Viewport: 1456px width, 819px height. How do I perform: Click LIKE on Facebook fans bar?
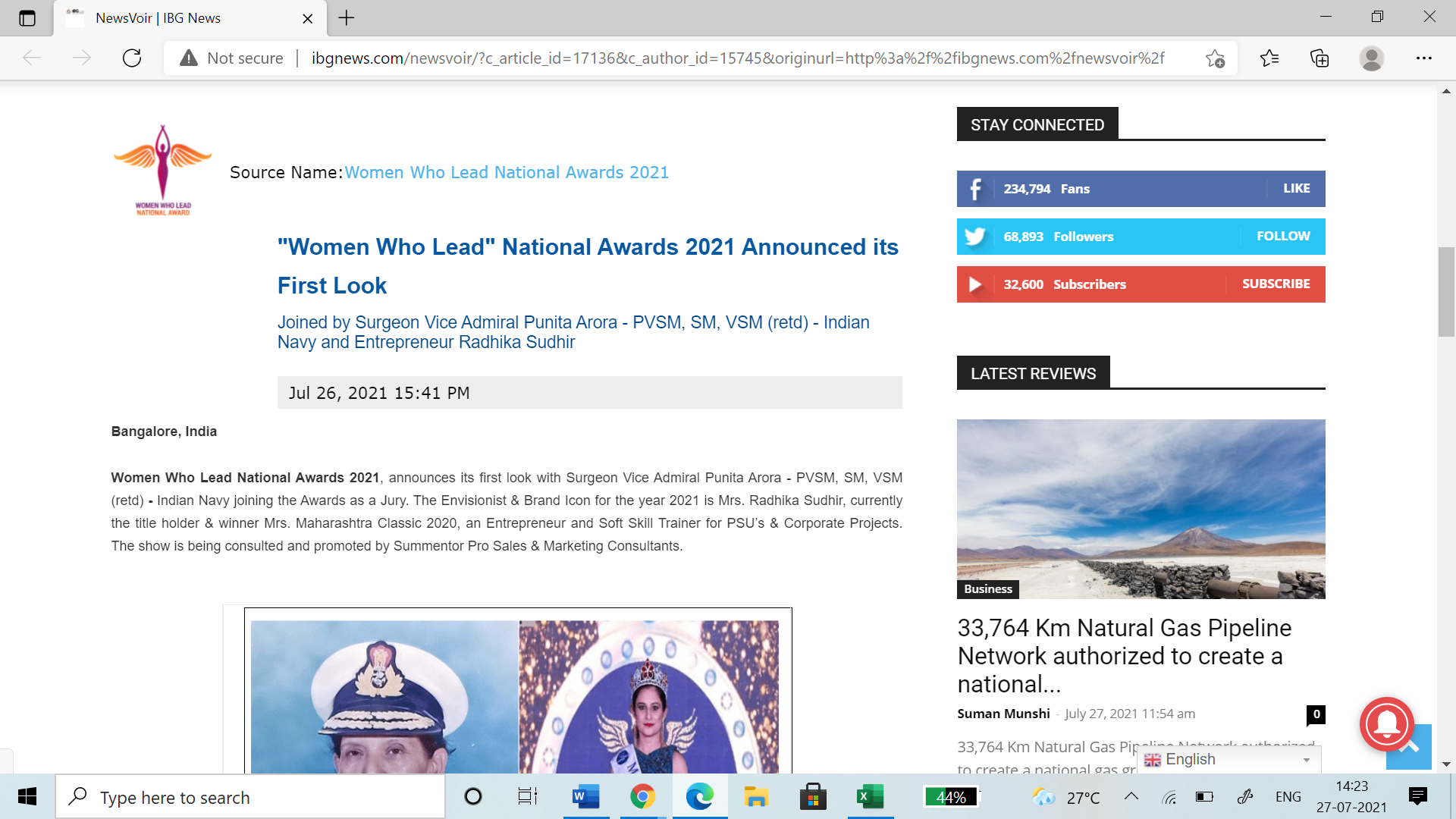[x=1296, y=189]
